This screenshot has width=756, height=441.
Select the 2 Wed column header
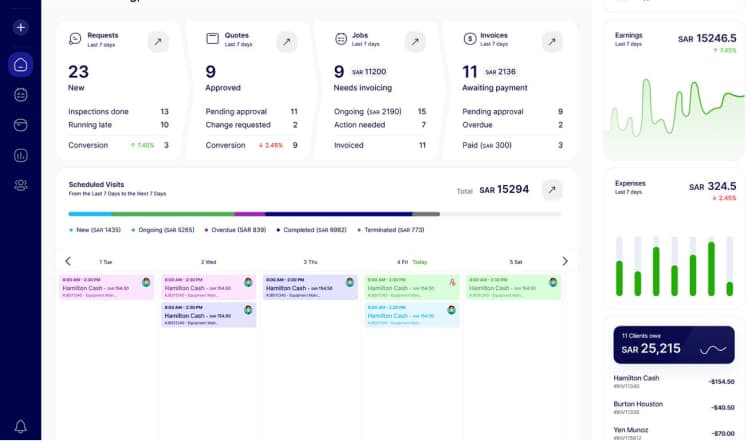(208, 262)
